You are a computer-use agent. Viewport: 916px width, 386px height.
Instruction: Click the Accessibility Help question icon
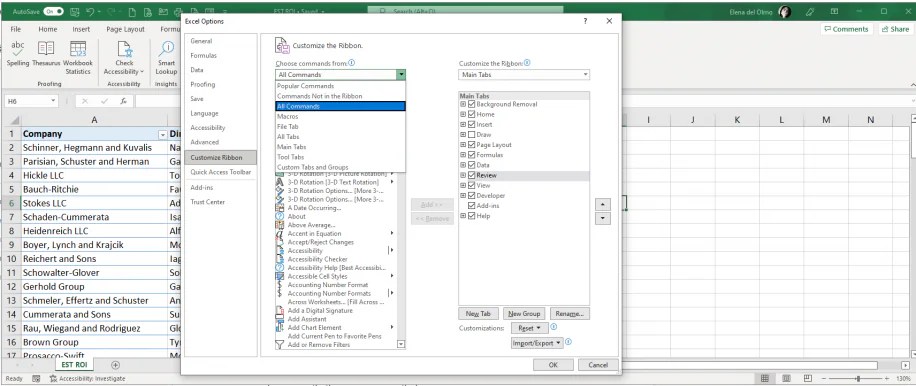click(x=279, y=267)
